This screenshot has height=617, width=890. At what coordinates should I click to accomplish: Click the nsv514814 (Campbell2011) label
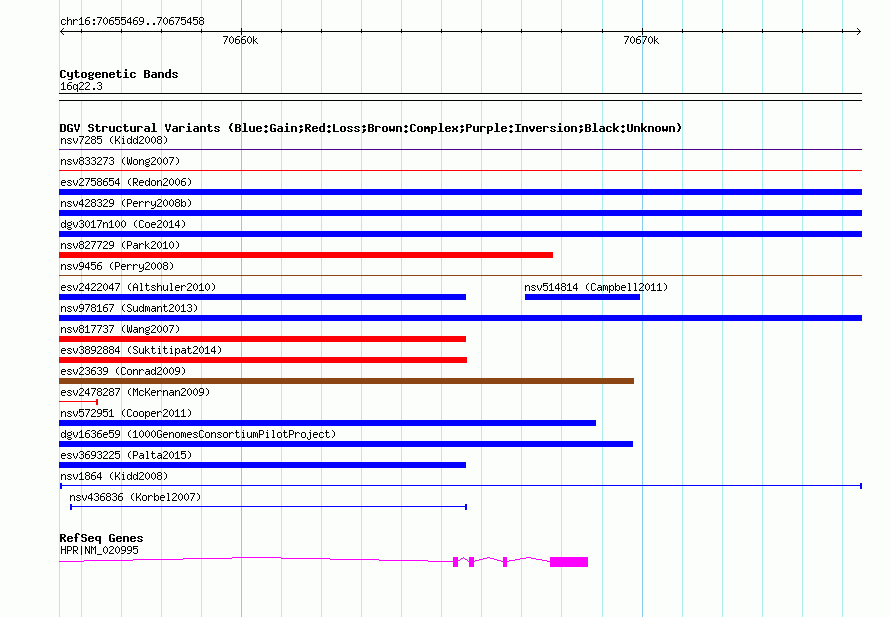click(x=596, y=287)
